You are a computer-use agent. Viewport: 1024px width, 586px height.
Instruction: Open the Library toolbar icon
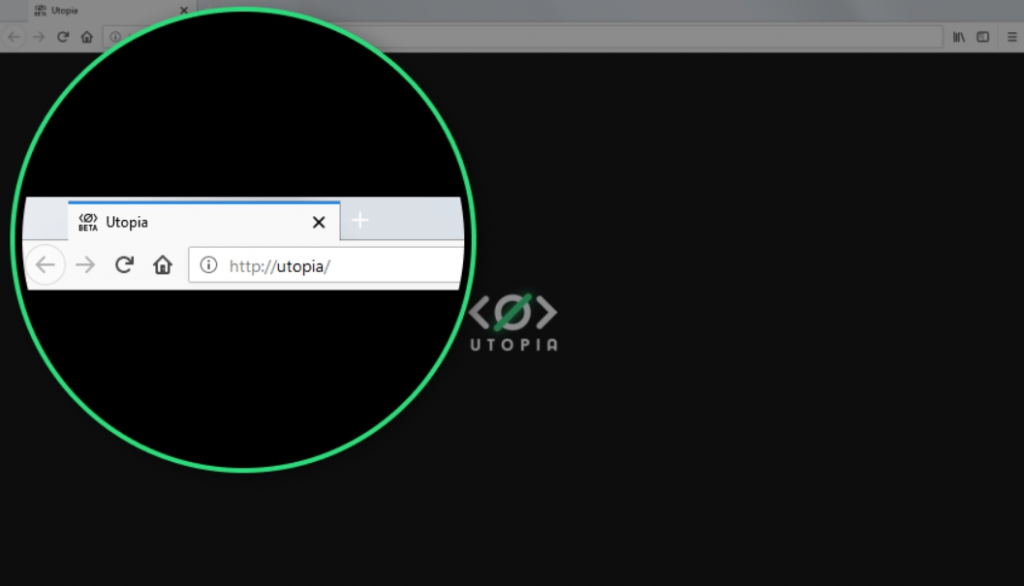click(x=958, y=36)
